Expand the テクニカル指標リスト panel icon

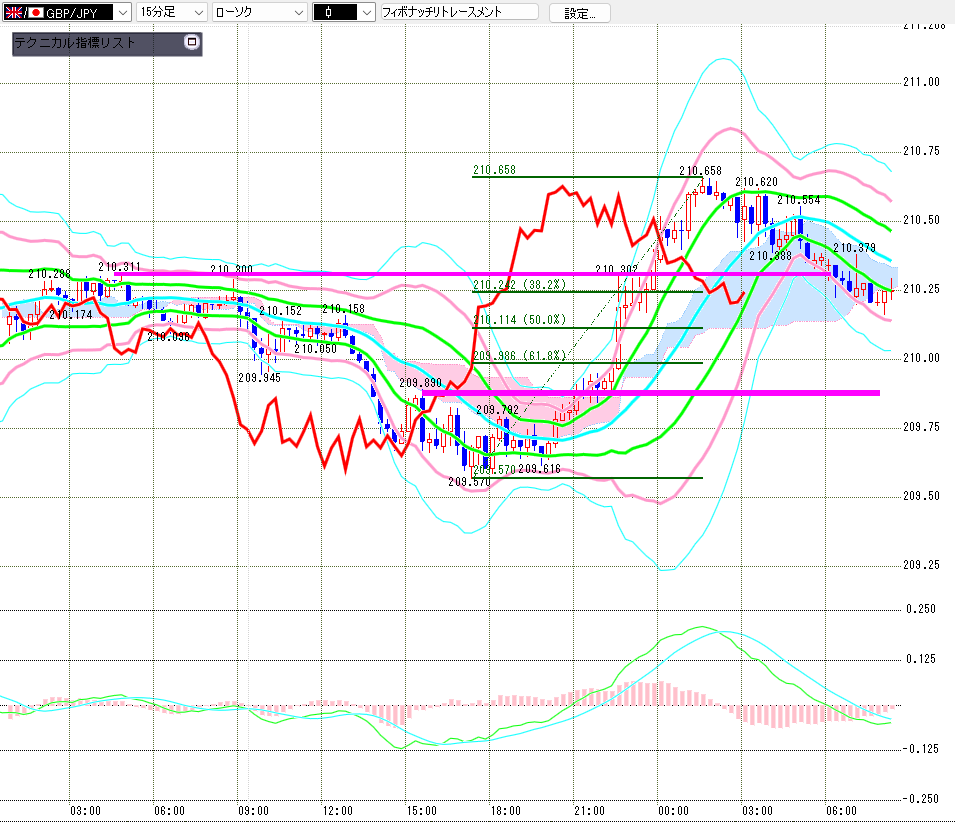click(x=192, y=42)
